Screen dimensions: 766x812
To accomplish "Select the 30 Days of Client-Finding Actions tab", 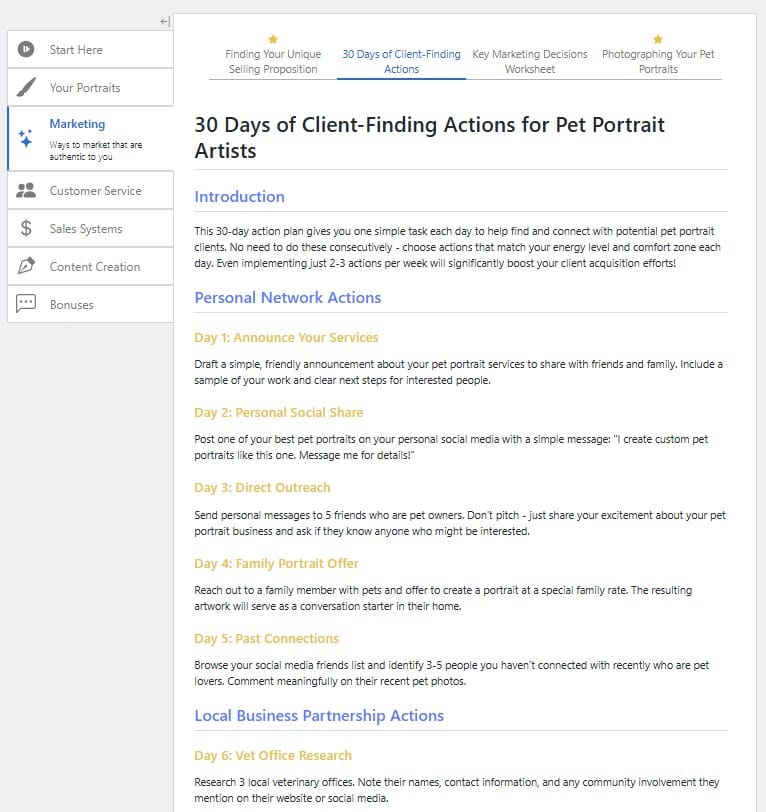I will click(x=401, y=62).
